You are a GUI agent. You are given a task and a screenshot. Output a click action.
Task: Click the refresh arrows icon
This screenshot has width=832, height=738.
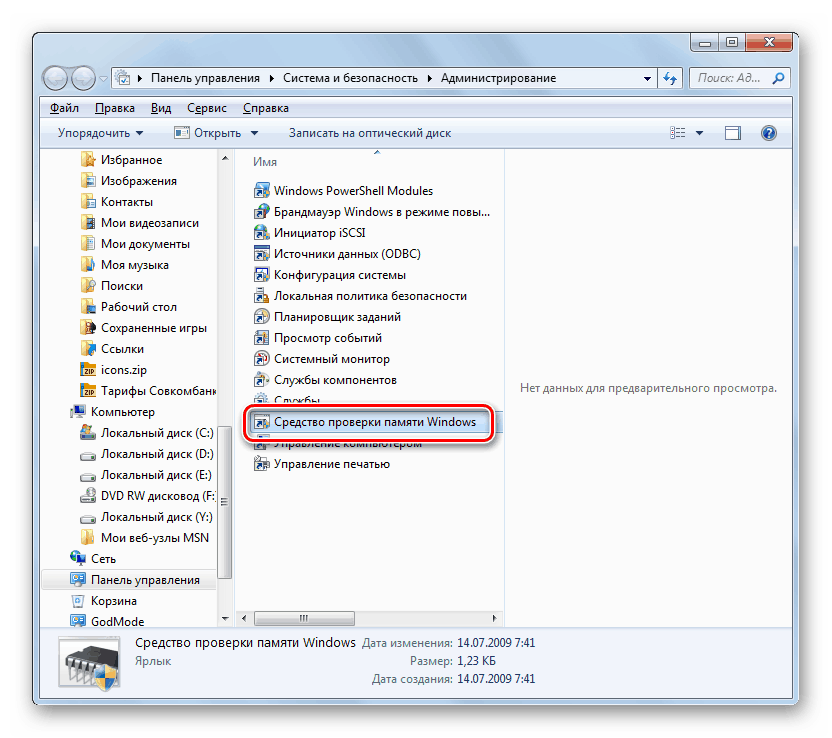pos(670,79)
